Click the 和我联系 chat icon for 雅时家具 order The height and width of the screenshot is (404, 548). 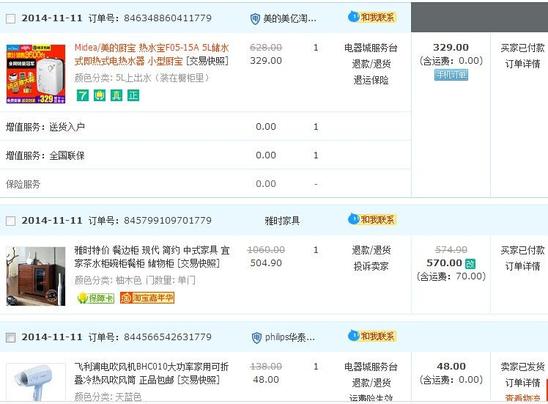pyautogui.click(x=372, y=219)
